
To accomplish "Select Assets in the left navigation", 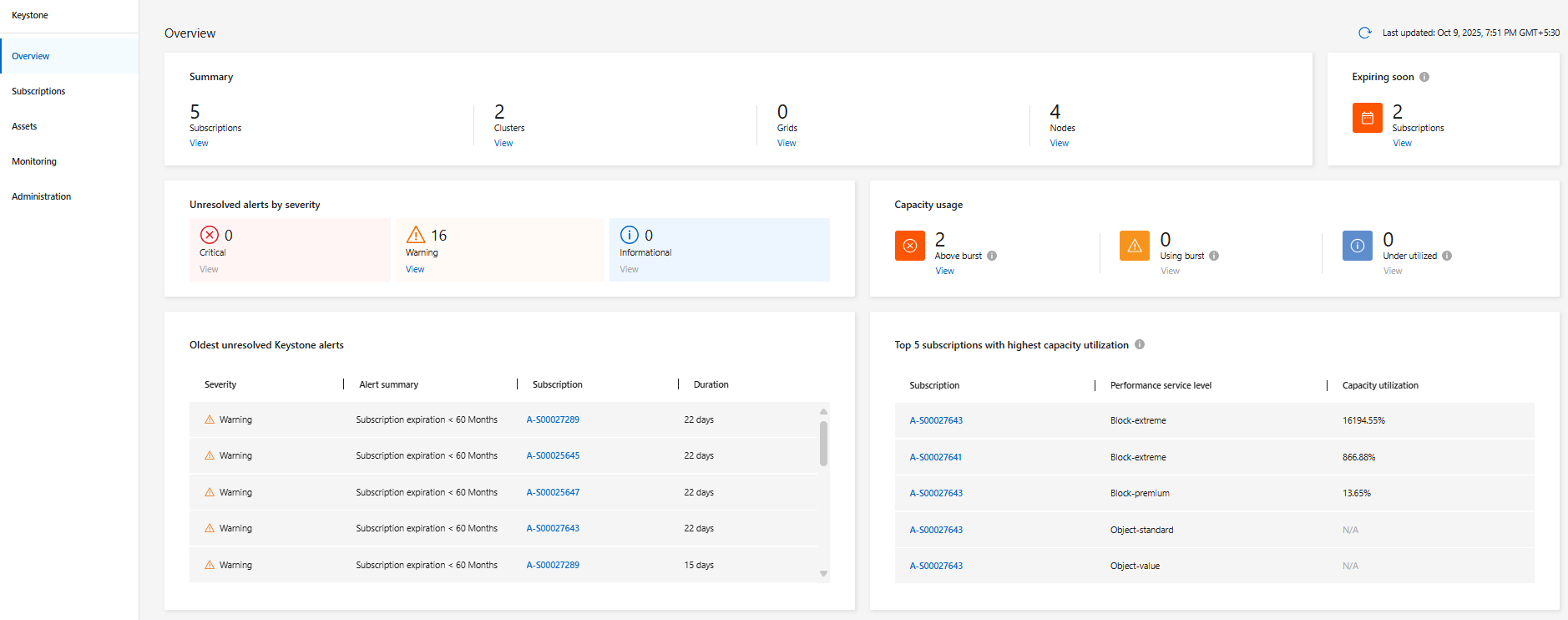I will [x=24, y=126].
